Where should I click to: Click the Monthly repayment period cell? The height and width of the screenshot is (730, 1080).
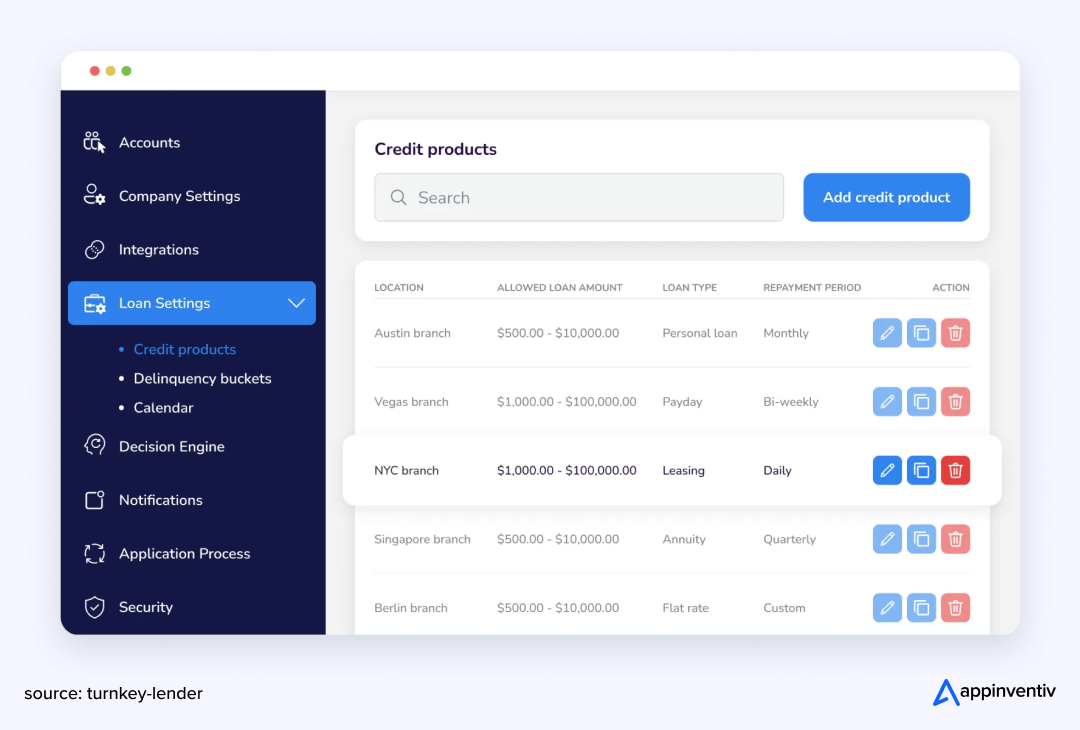(786, 333)
